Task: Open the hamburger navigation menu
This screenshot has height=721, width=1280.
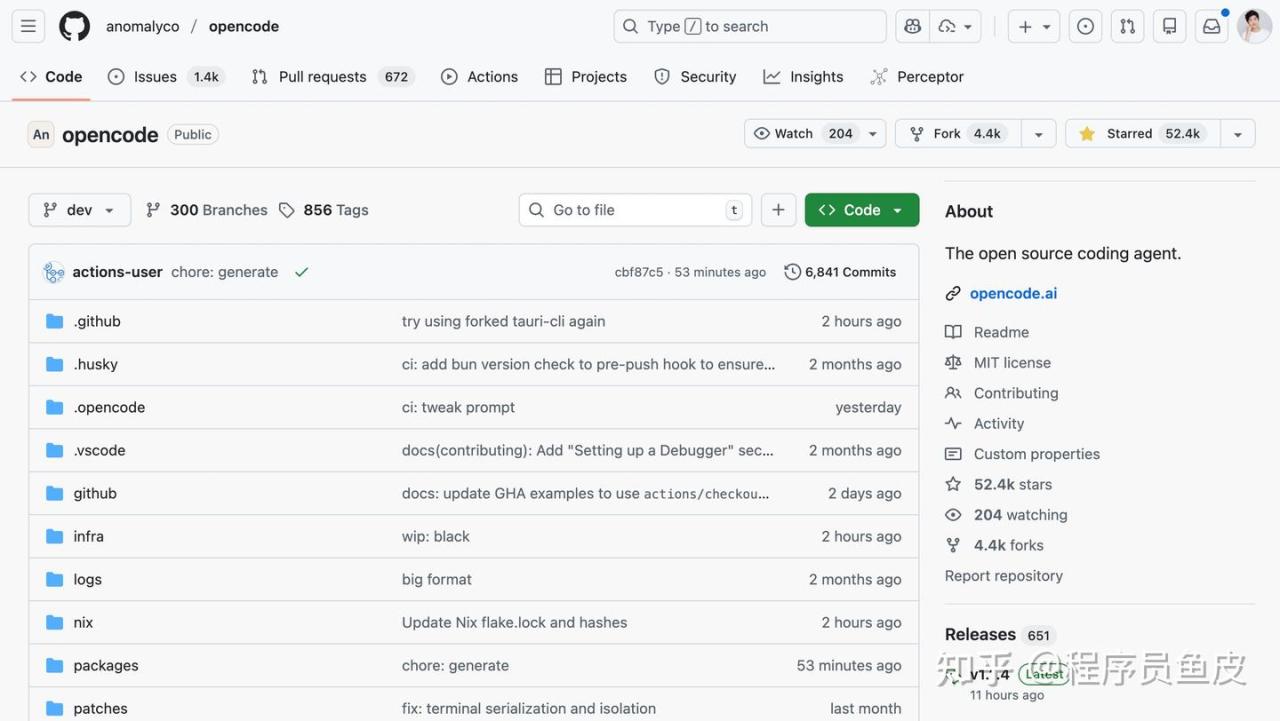Action: pos(28,27)
